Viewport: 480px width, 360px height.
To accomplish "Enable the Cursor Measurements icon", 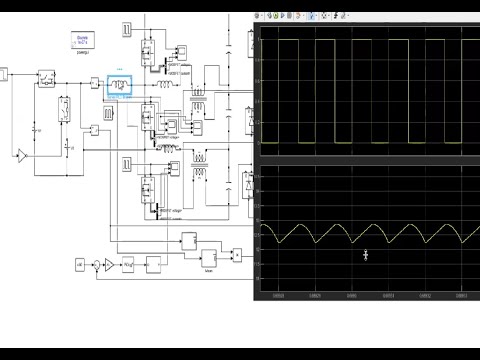I will click(x=343, y=16).
